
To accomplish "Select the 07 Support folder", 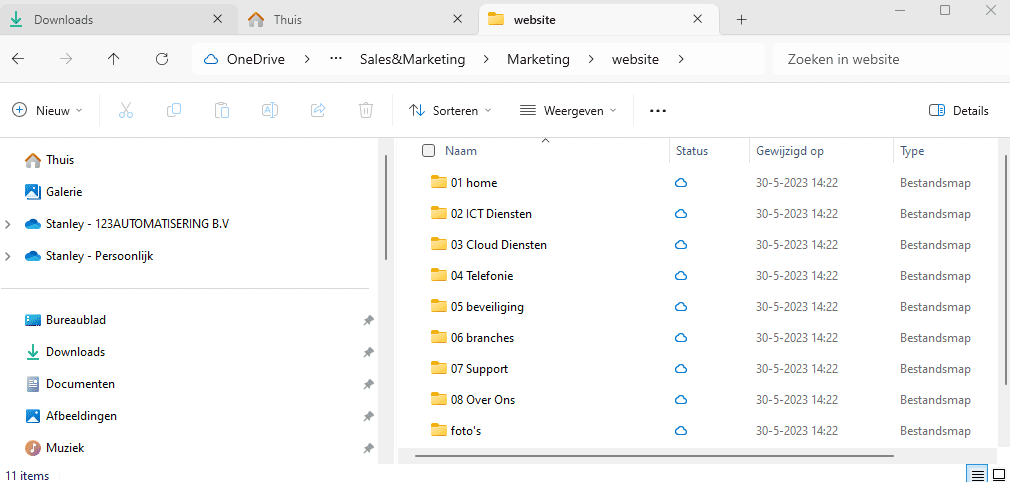I will click(479, 369).
